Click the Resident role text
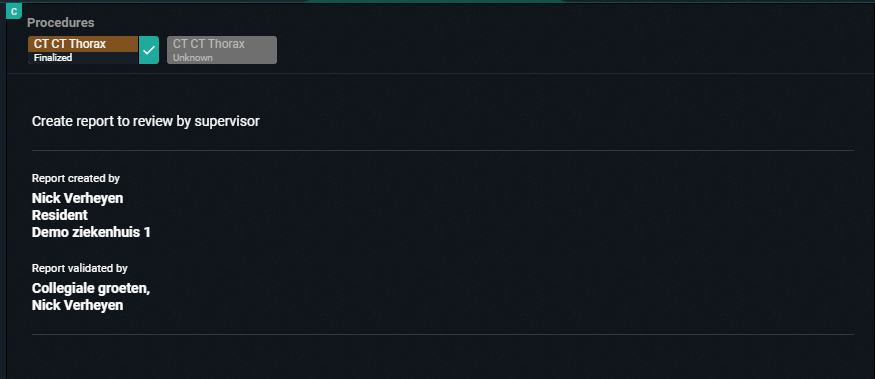 (x=60, y=215)
